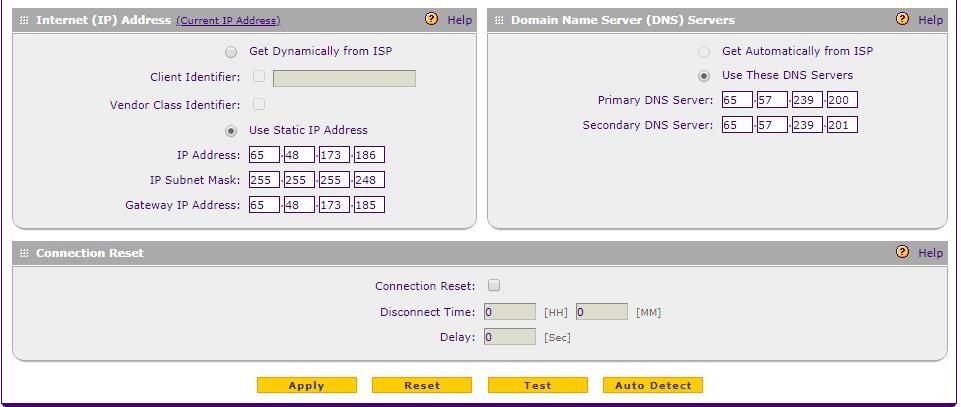961x407 pixels.
Task: Open the Current IP Address link
Action: coord(228,21)
